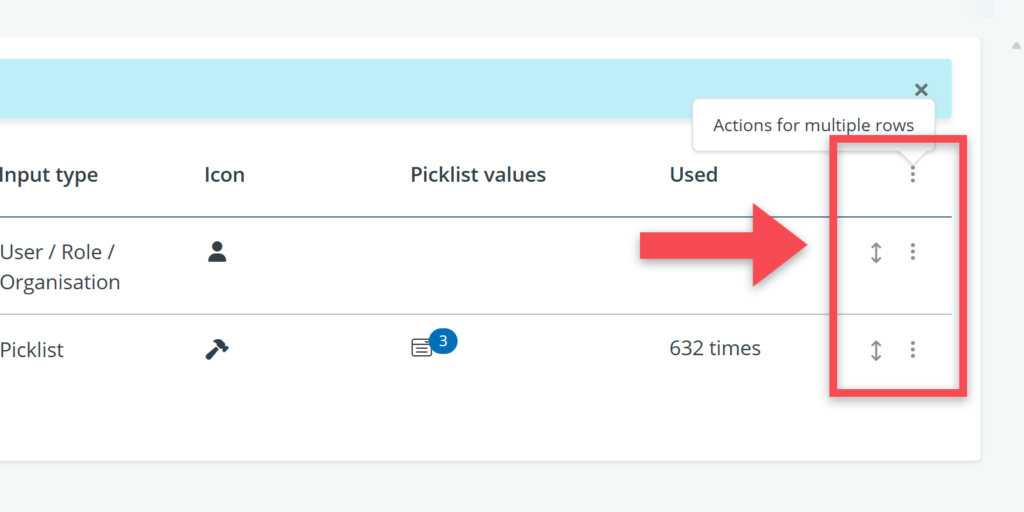The height and width of the screenshot is (512, 1024).
Task: Click the 632 times usage count
Action: click(x=715, y=349)
